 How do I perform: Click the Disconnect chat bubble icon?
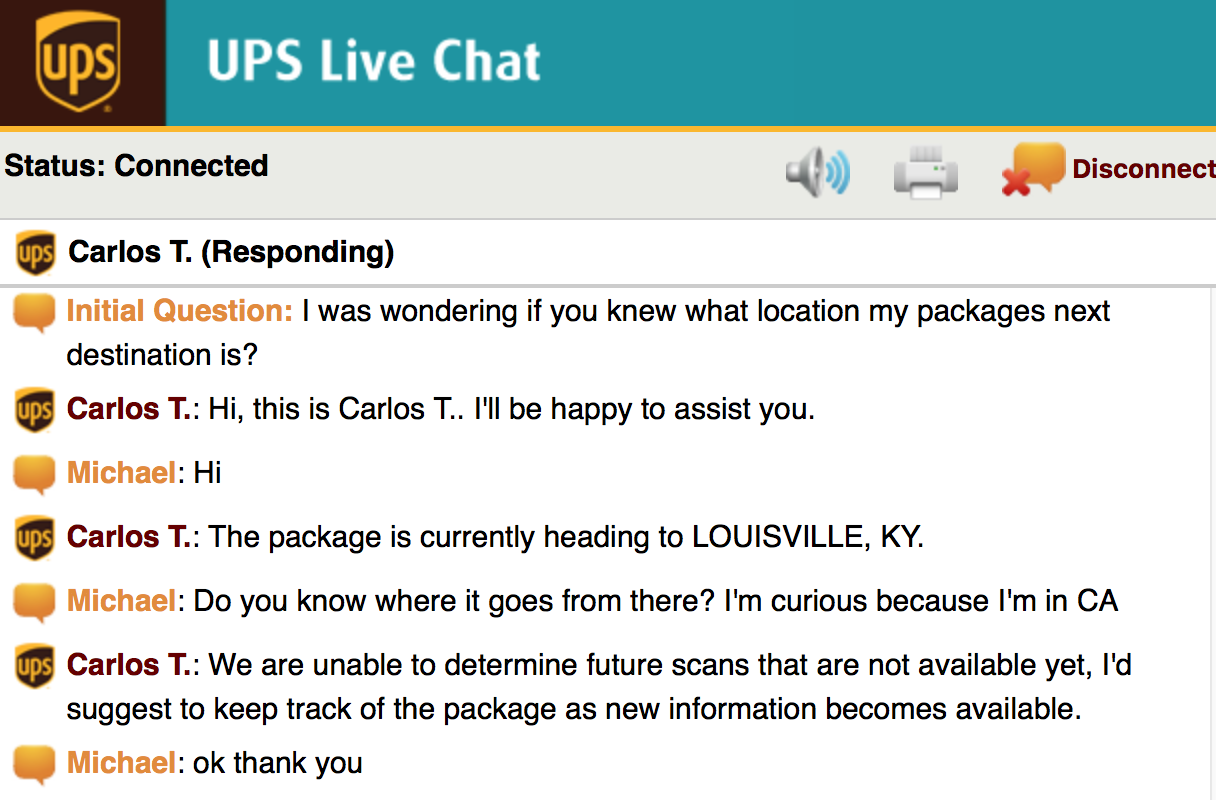coord(1033,170)
